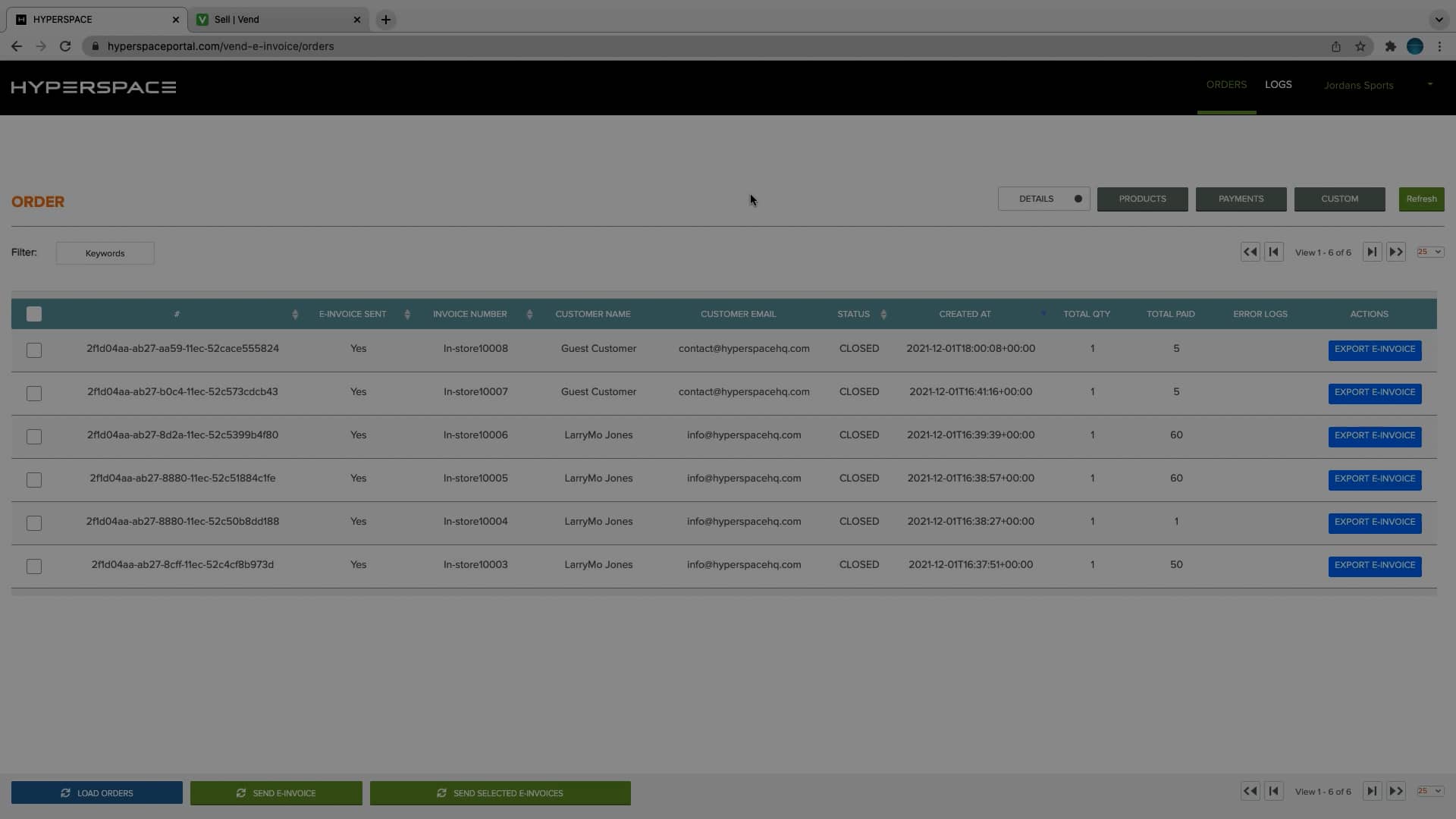Screen dimensions: 1456x819
Task: Go to the last page using fast-forward icon
Action: click(1396, 251)
